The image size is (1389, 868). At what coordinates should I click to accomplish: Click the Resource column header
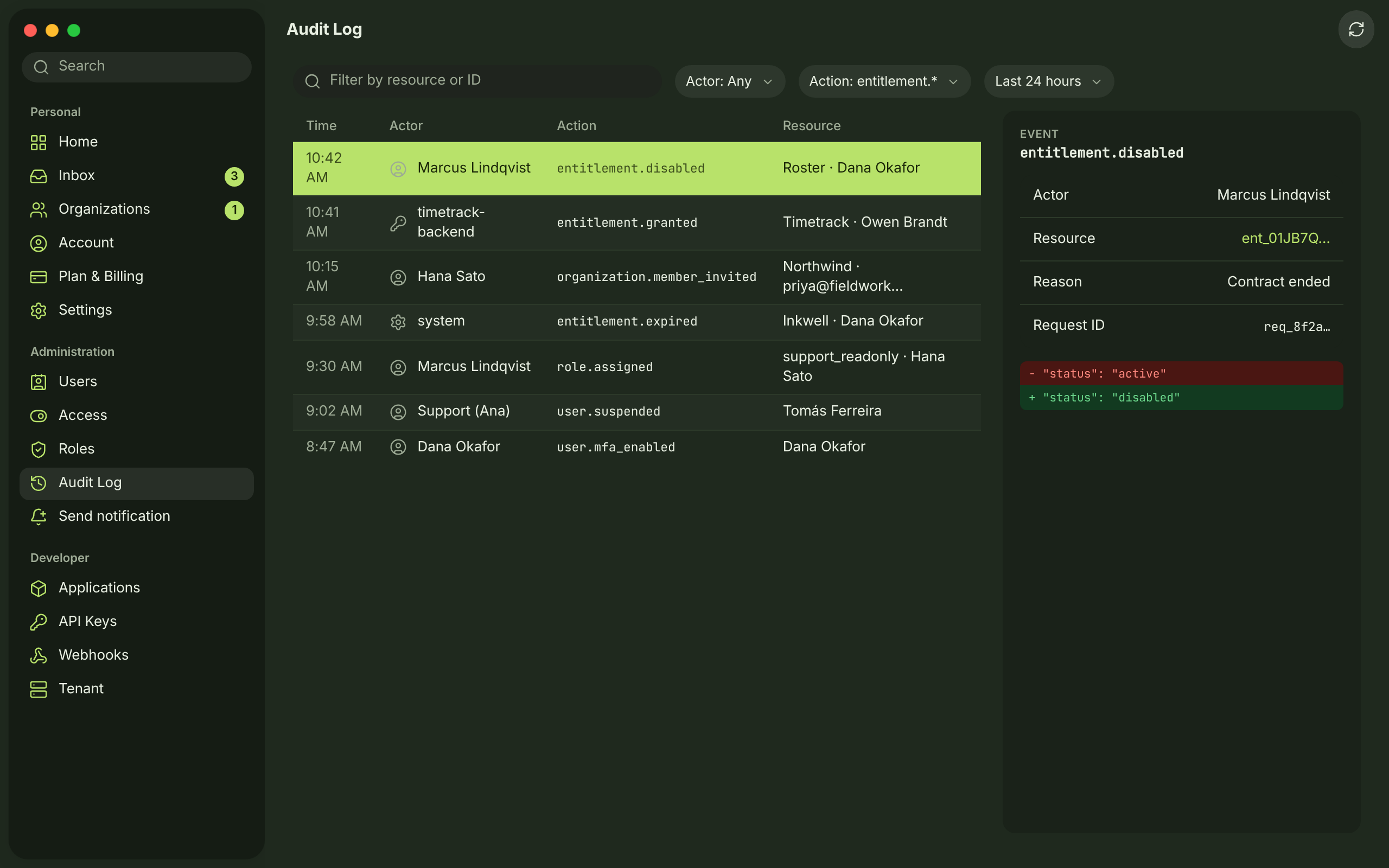[x=811, y=126]
